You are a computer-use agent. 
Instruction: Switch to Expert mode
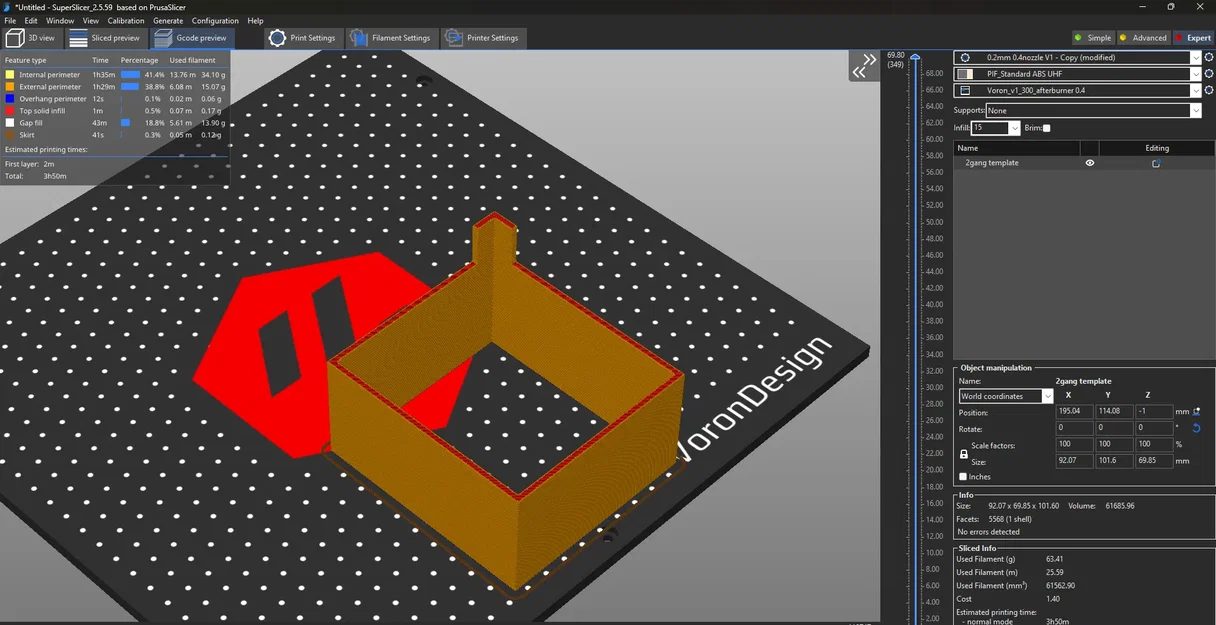(1192, 38)
